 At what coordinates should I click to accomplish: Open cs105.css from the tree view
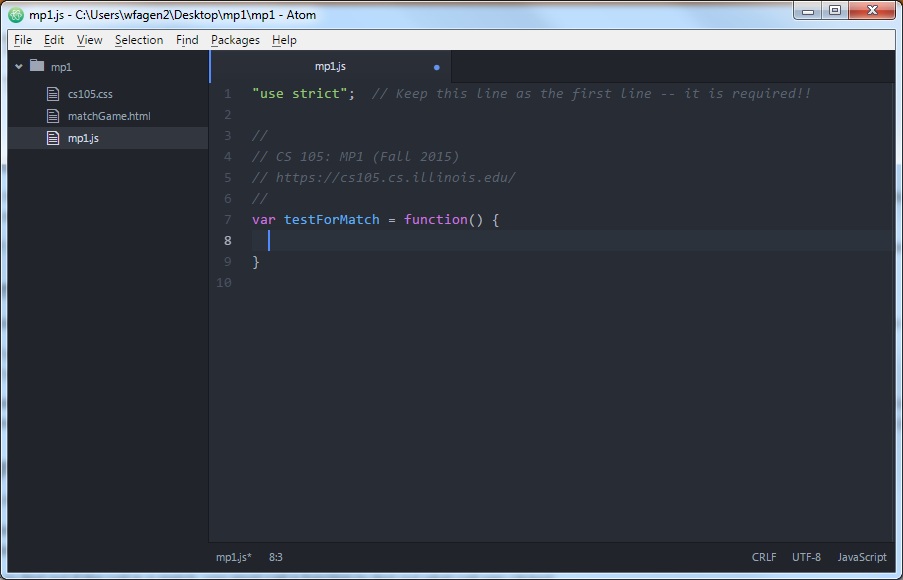click(90, 94)
